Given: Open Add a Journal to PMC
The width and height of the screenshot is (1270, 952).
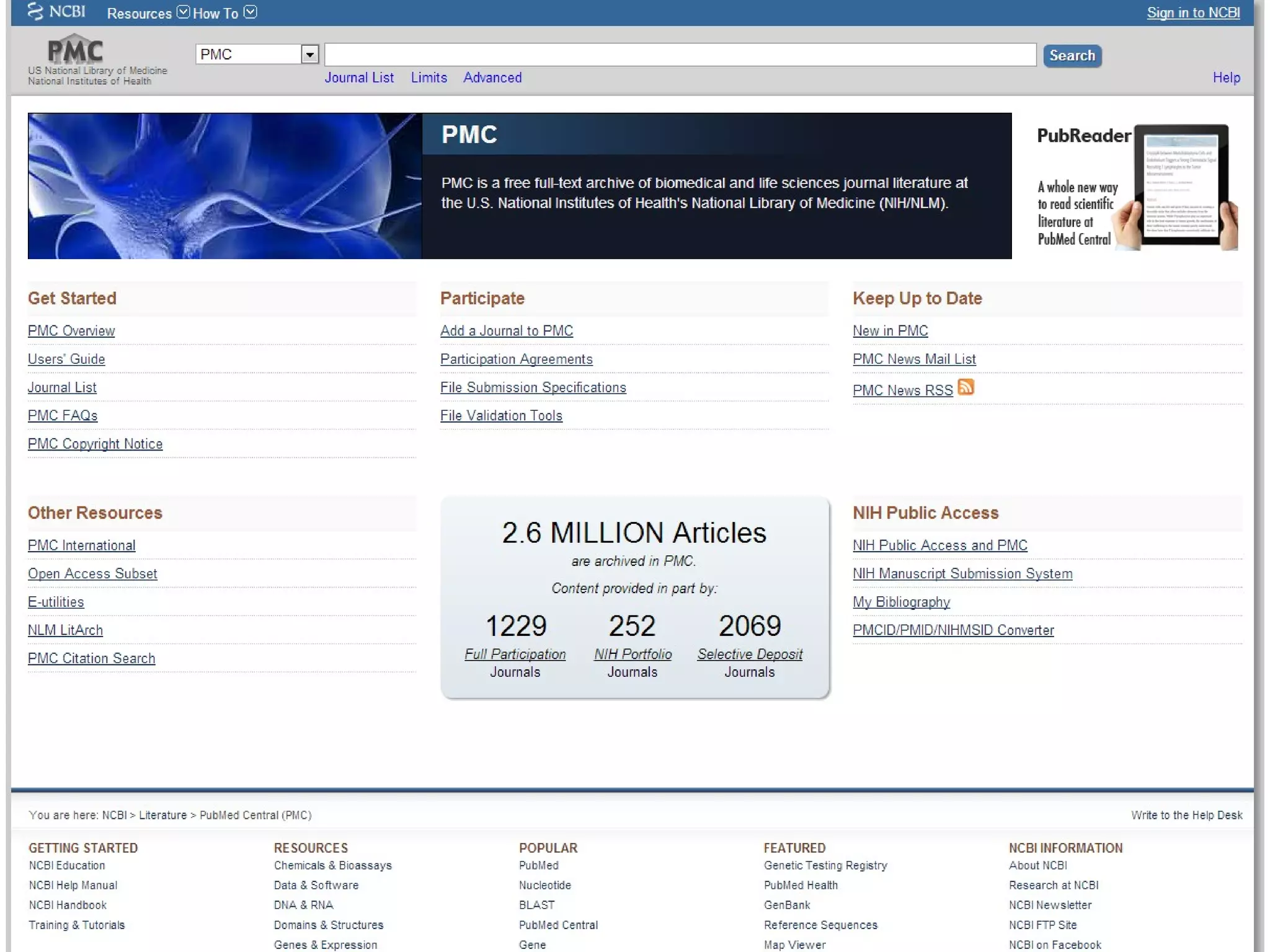Looking at the screenshot, I should [x=506, y=331].
